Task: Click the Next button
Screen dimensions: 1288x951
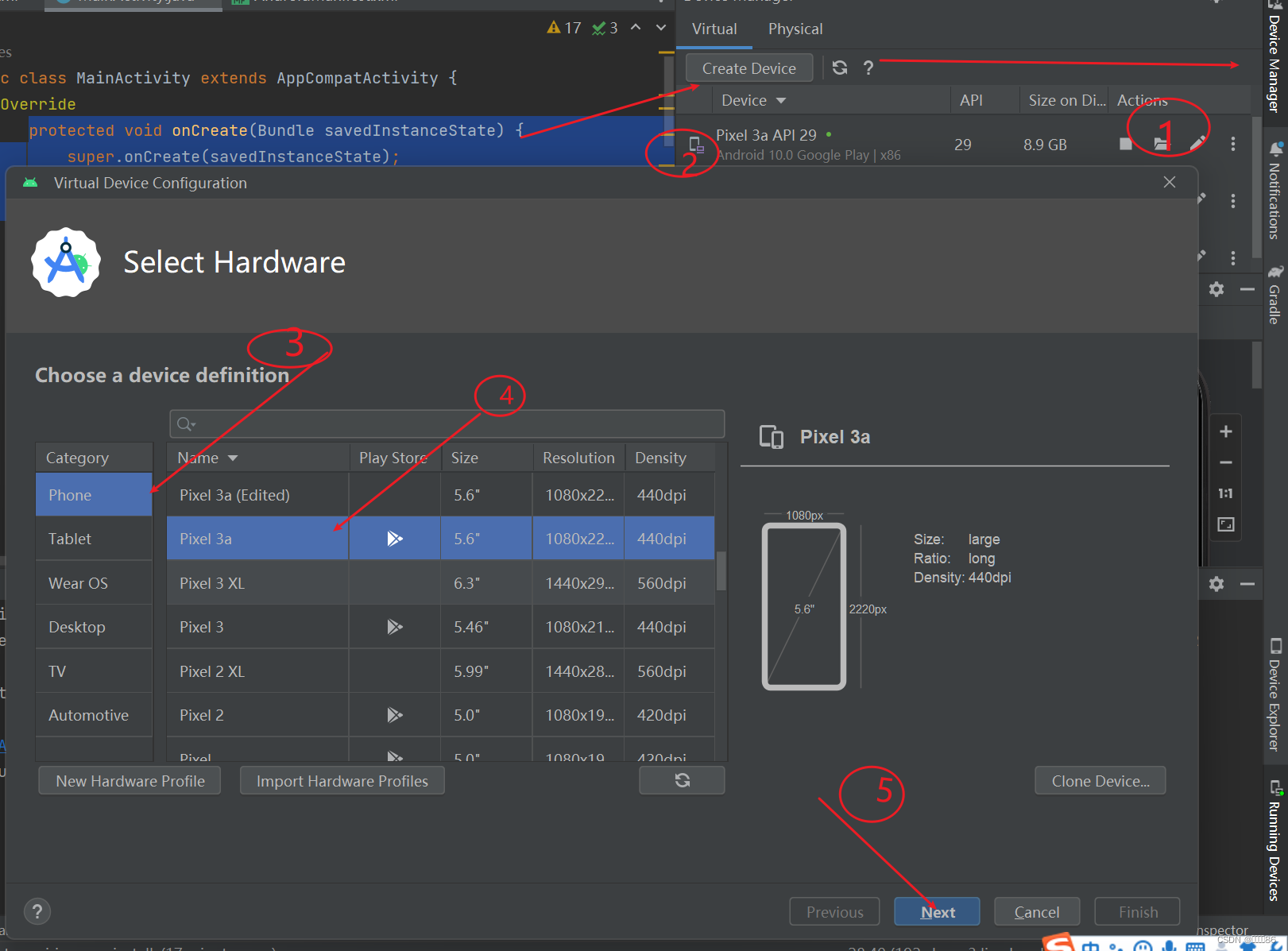Action: pos(937,911)
